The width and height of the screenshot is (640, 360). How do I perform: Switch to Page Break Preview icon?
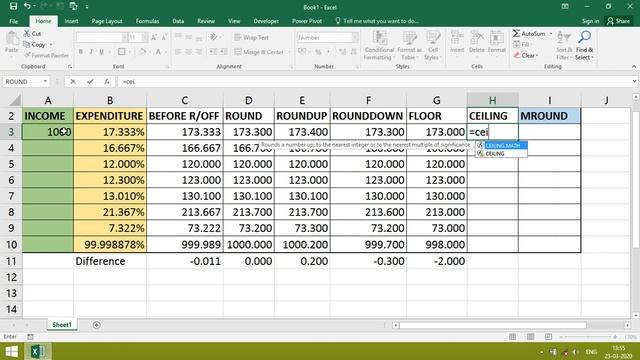coord(548,337)
